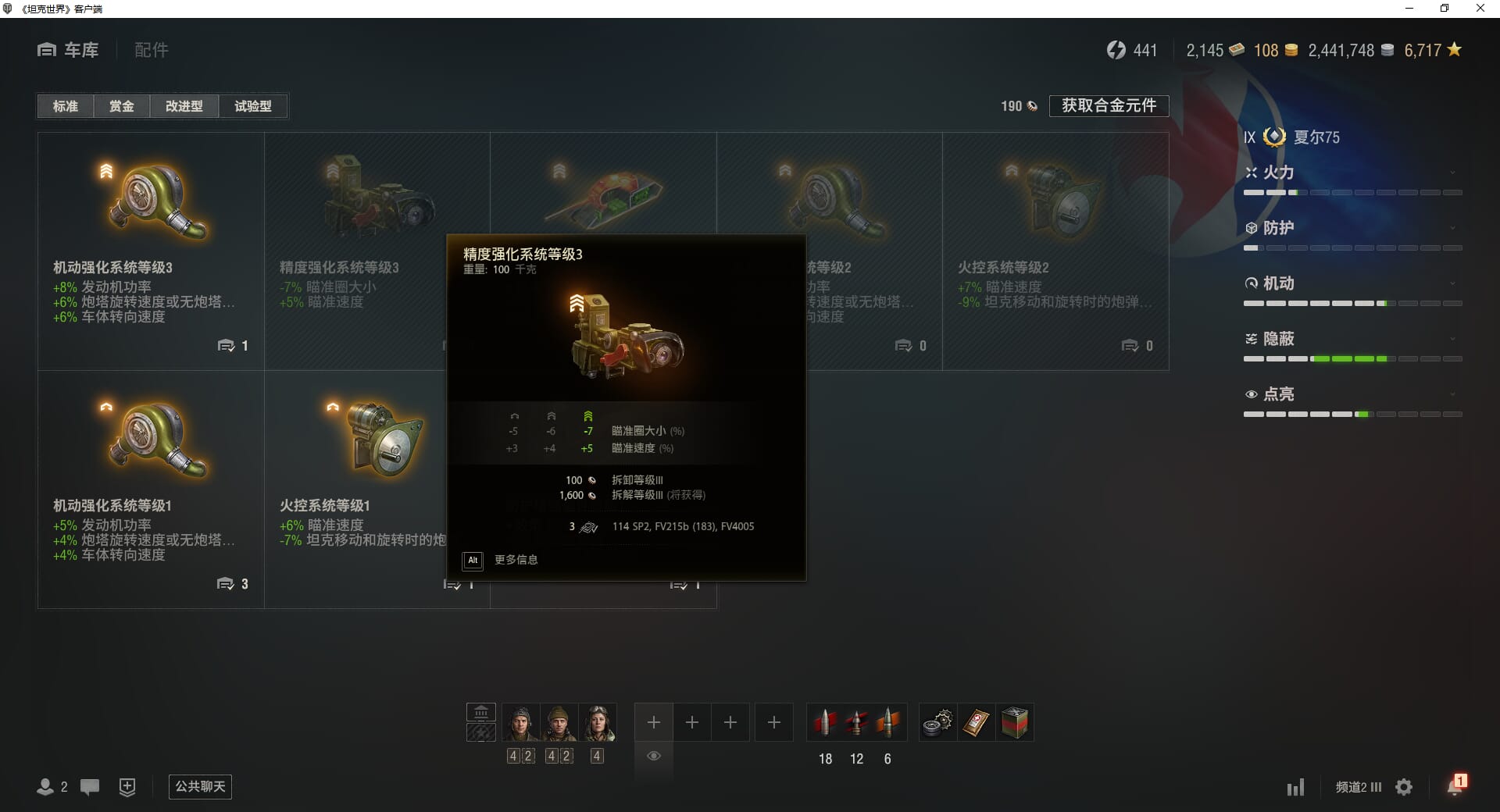Image resolution: width=1500 pixels, height=812 pixels.
Task: Expand the 机动 mobility stats
Action: [x=1452, y=283]
